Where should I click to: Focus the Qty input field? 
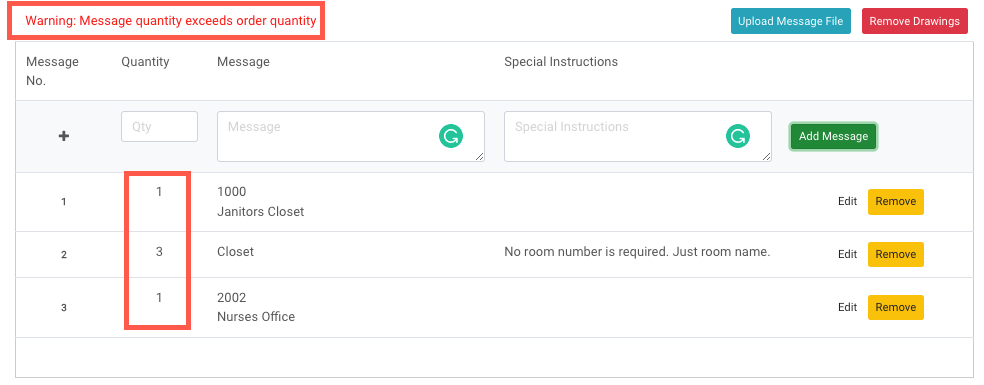coord(159,126)
